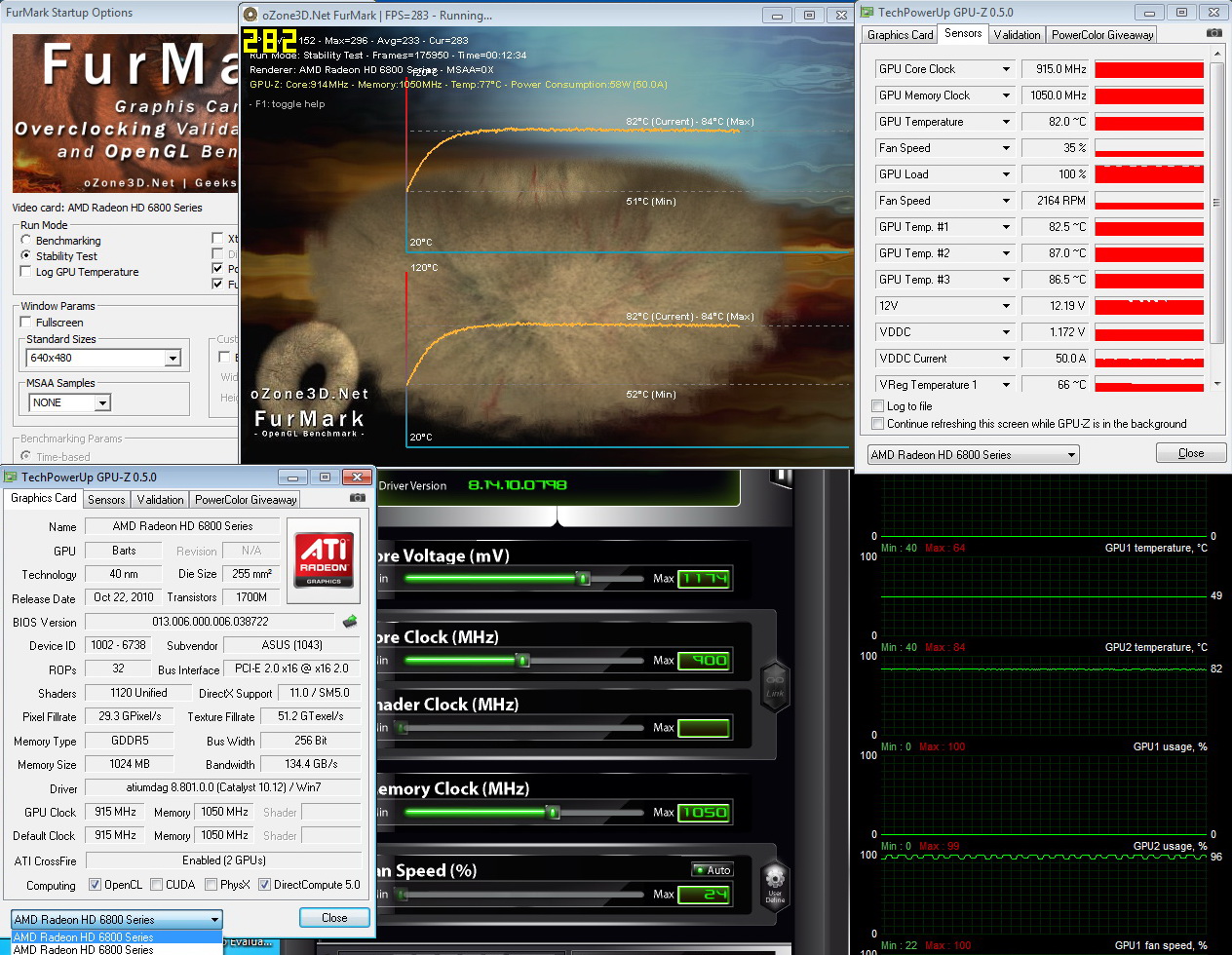Expand the GPU Temp. #2 sensor dropdown

[x=1006, y=253]
